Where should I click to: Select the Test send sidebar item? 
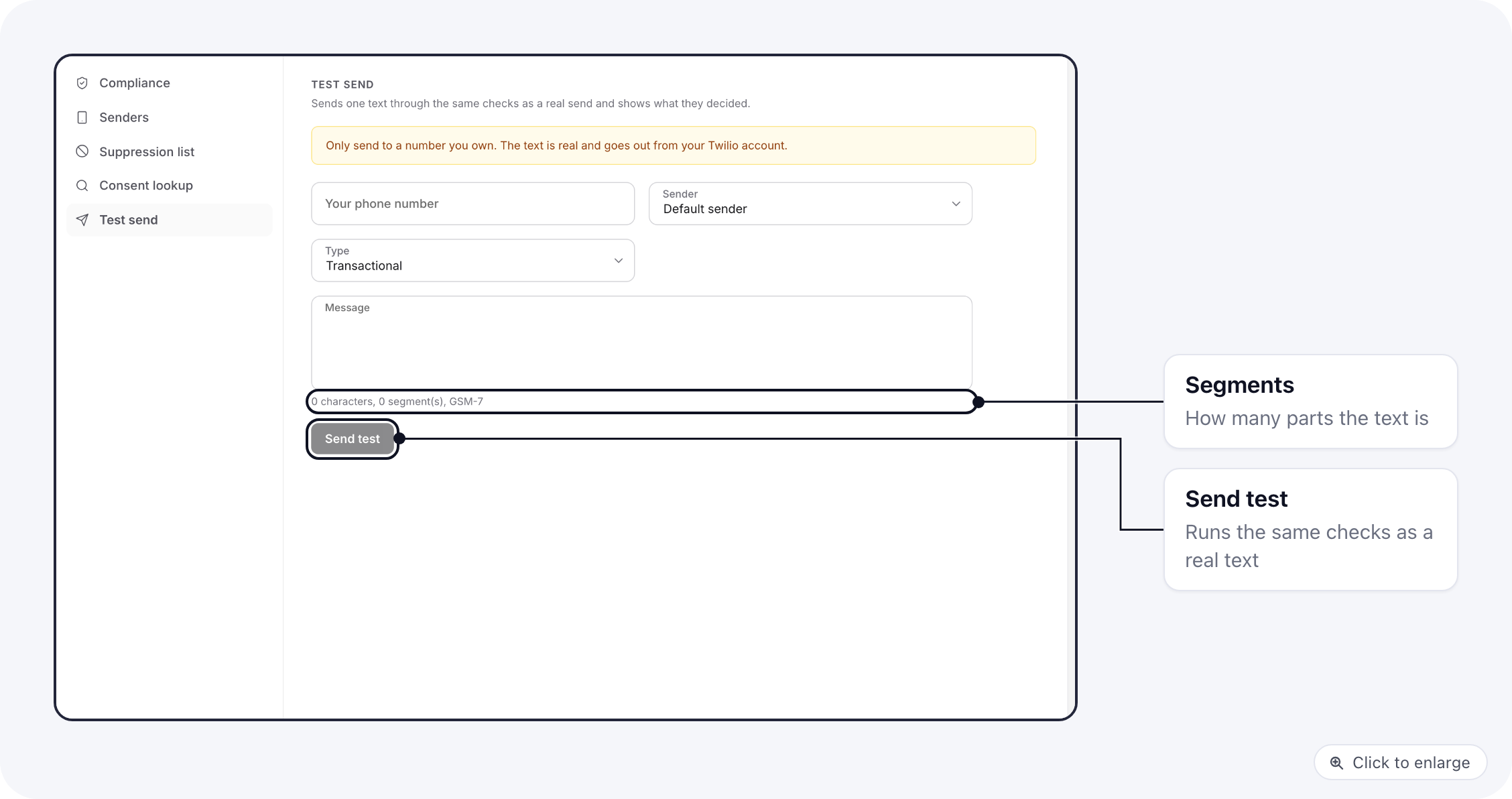point(169,220)
